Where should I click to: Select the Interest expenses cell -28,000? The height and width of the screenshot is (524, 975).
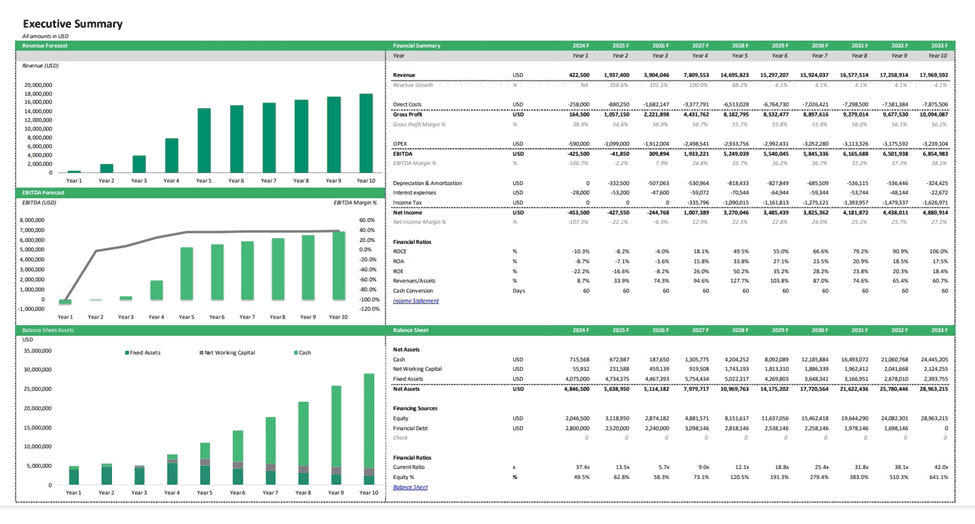[580, 193]
